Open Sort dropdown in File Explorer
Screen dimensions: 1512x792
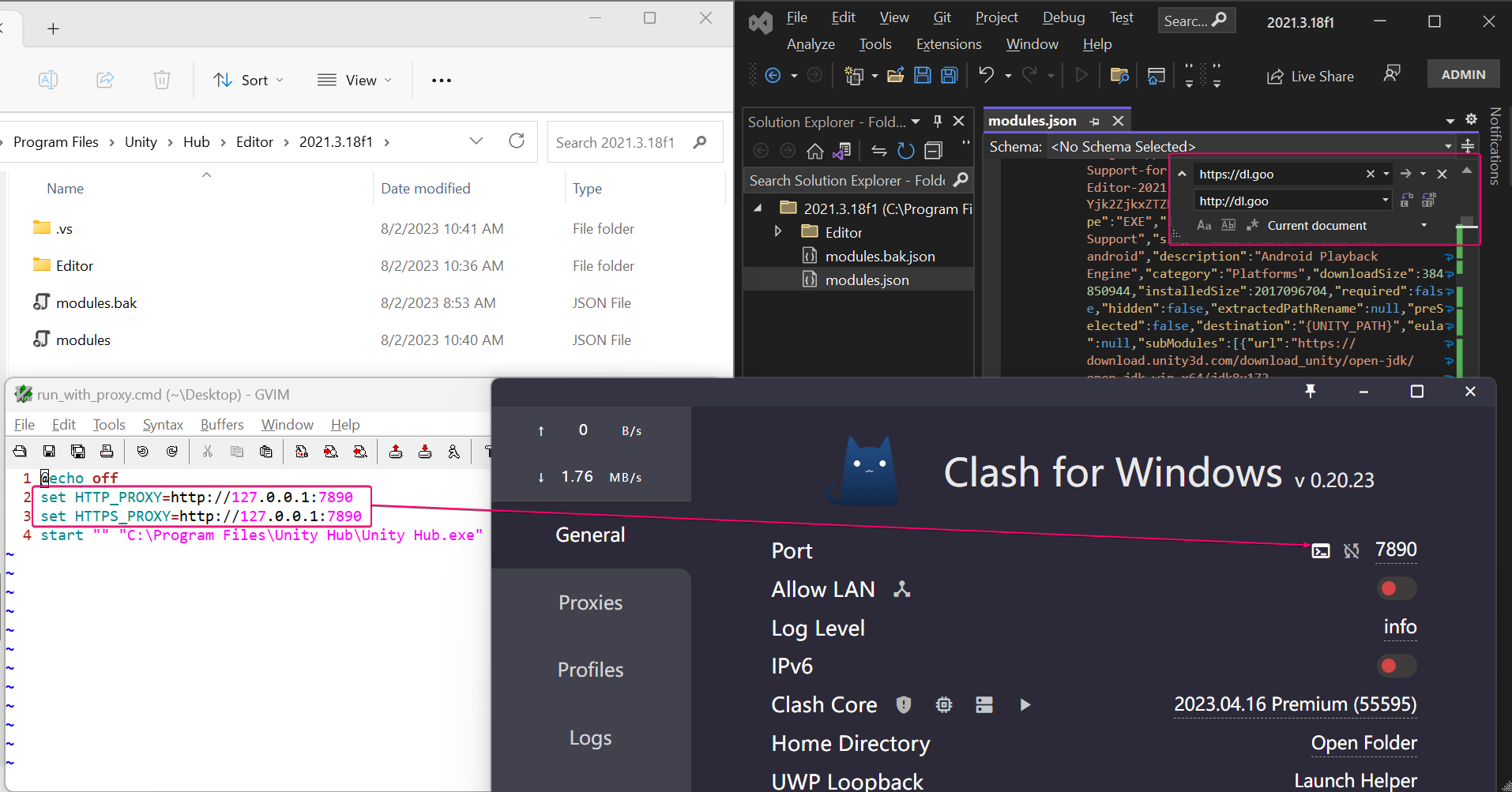(248, 80)
